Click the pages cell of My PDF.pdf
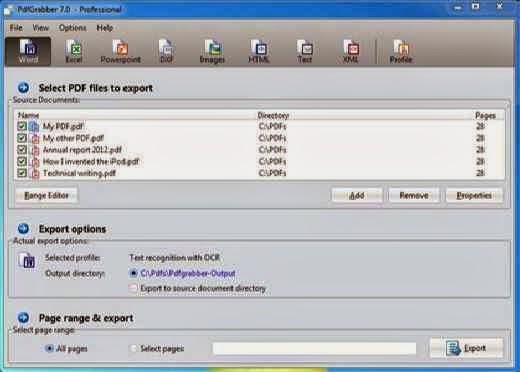The width and height of the screenshot is (520, 372). click(480, 126)
